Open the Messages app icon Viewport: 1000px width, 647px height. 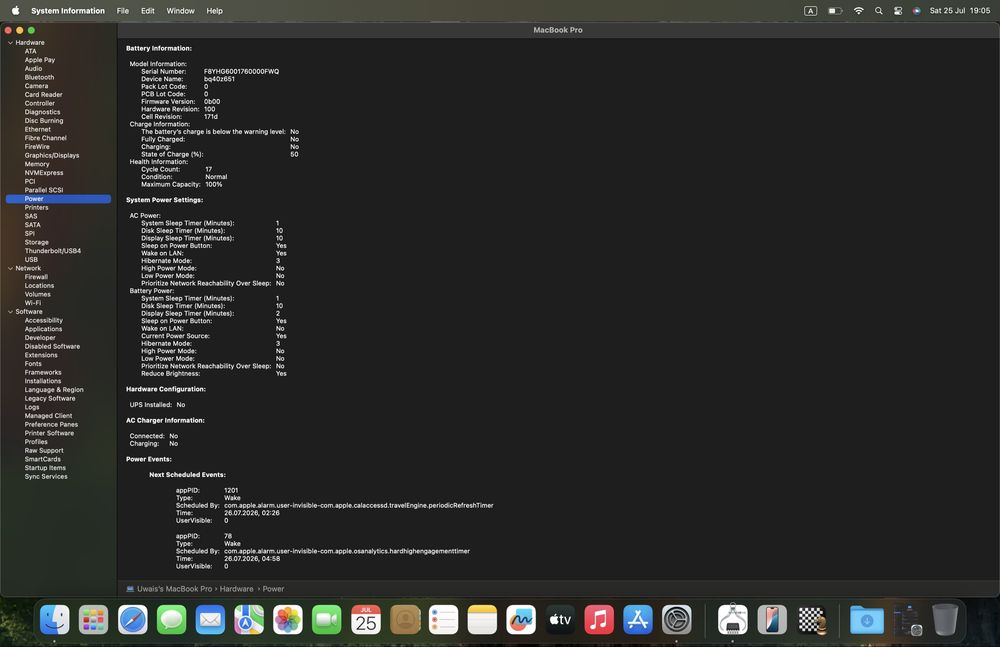pos(172,620)
